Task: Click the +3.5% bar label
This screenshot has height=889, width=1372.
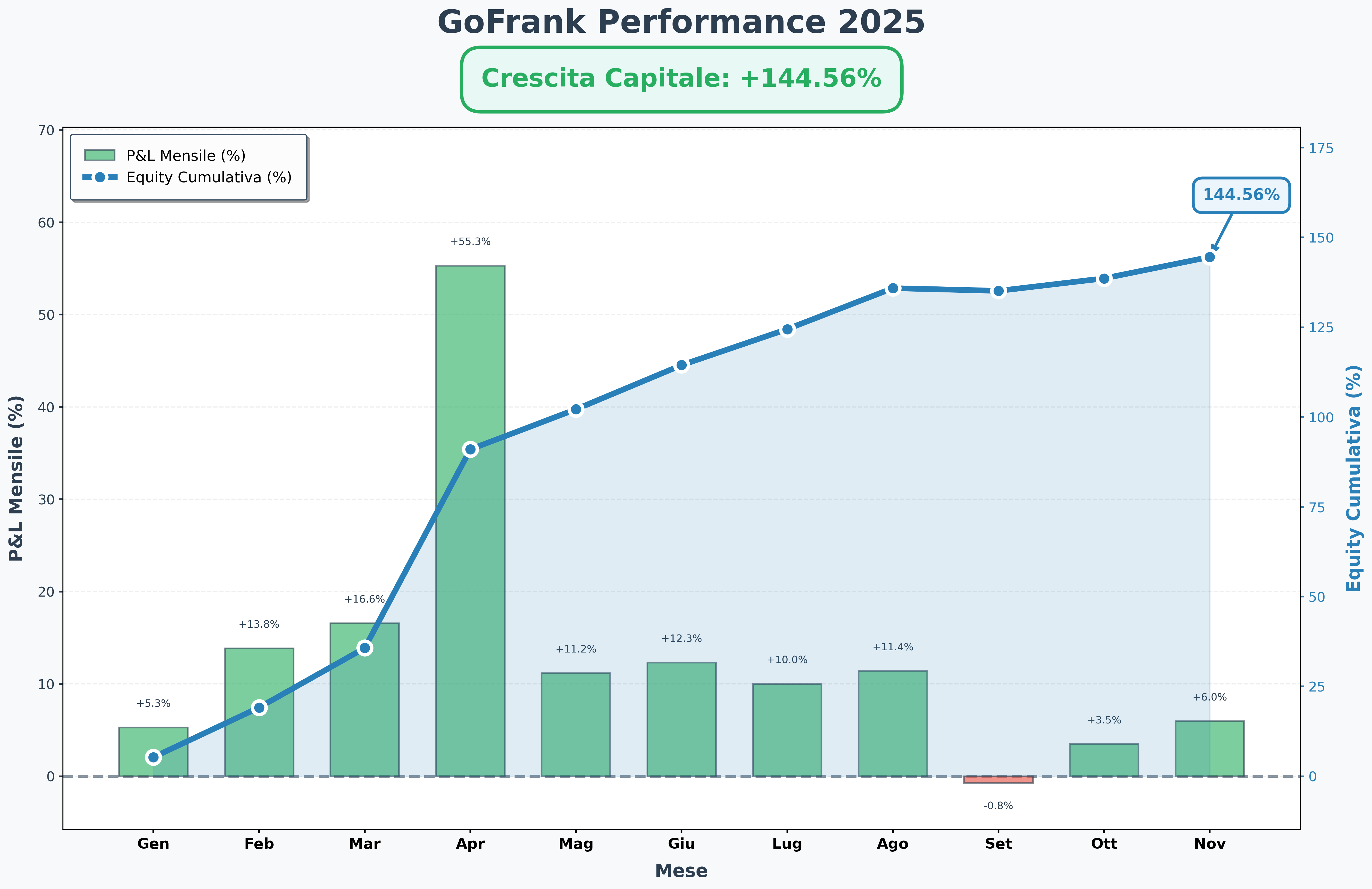Action: coord(1104,720)
